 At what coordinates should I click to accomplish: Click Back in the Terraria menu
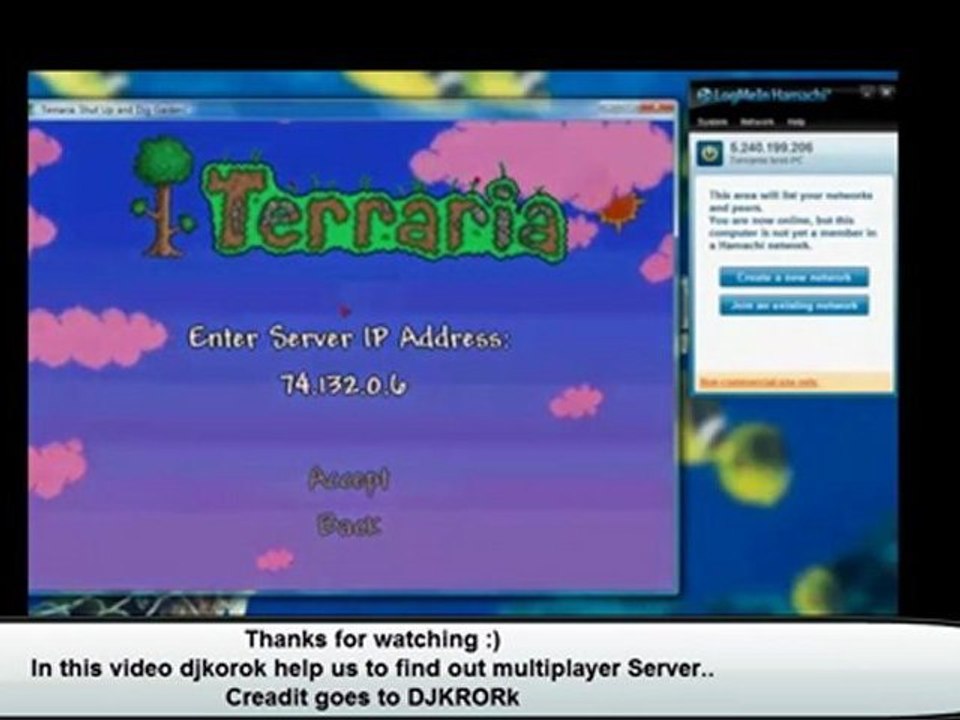pyautogui.click(x=349, y=525)
